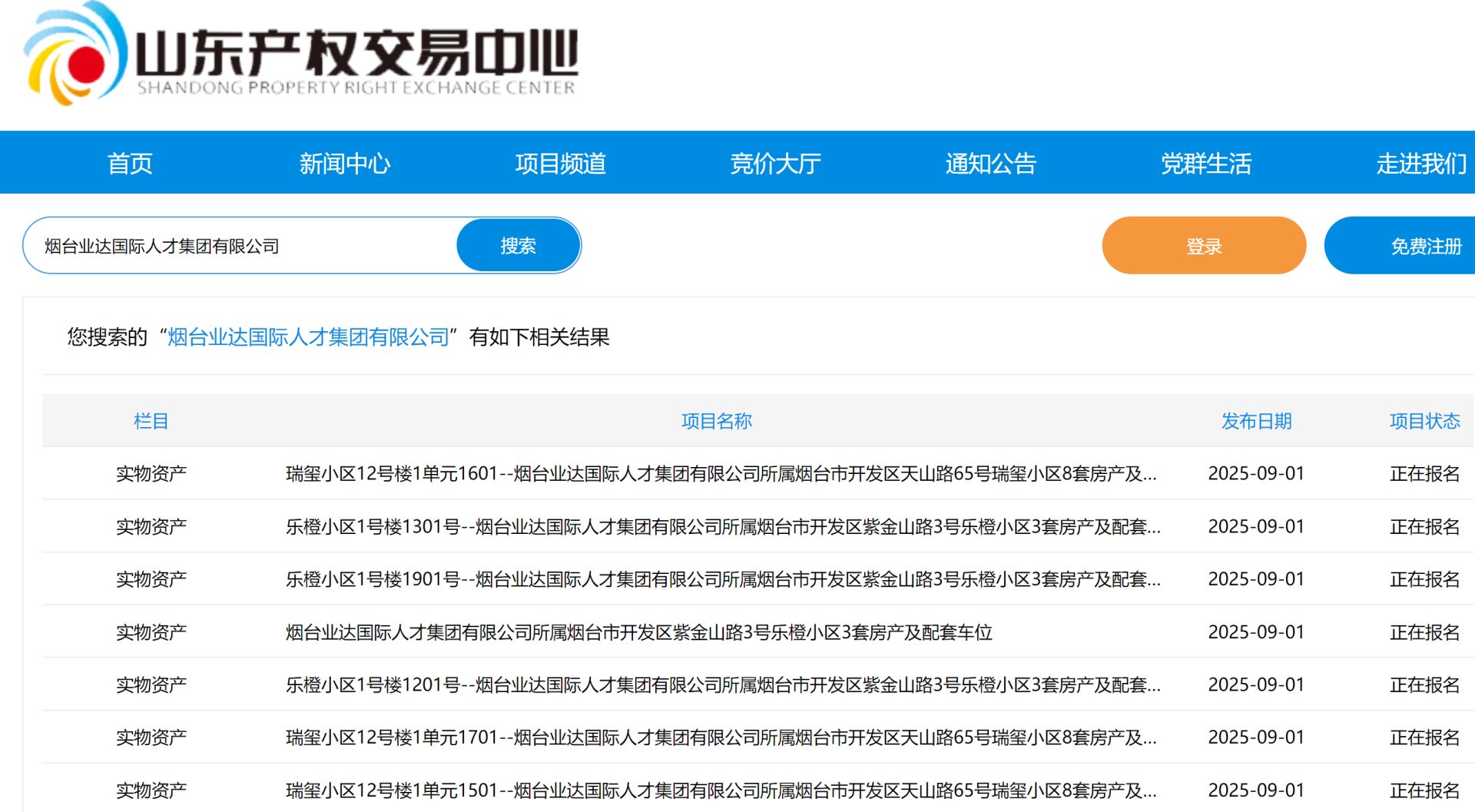Click inside the search input field
The image size is (1475, 812).
point(230,245)
